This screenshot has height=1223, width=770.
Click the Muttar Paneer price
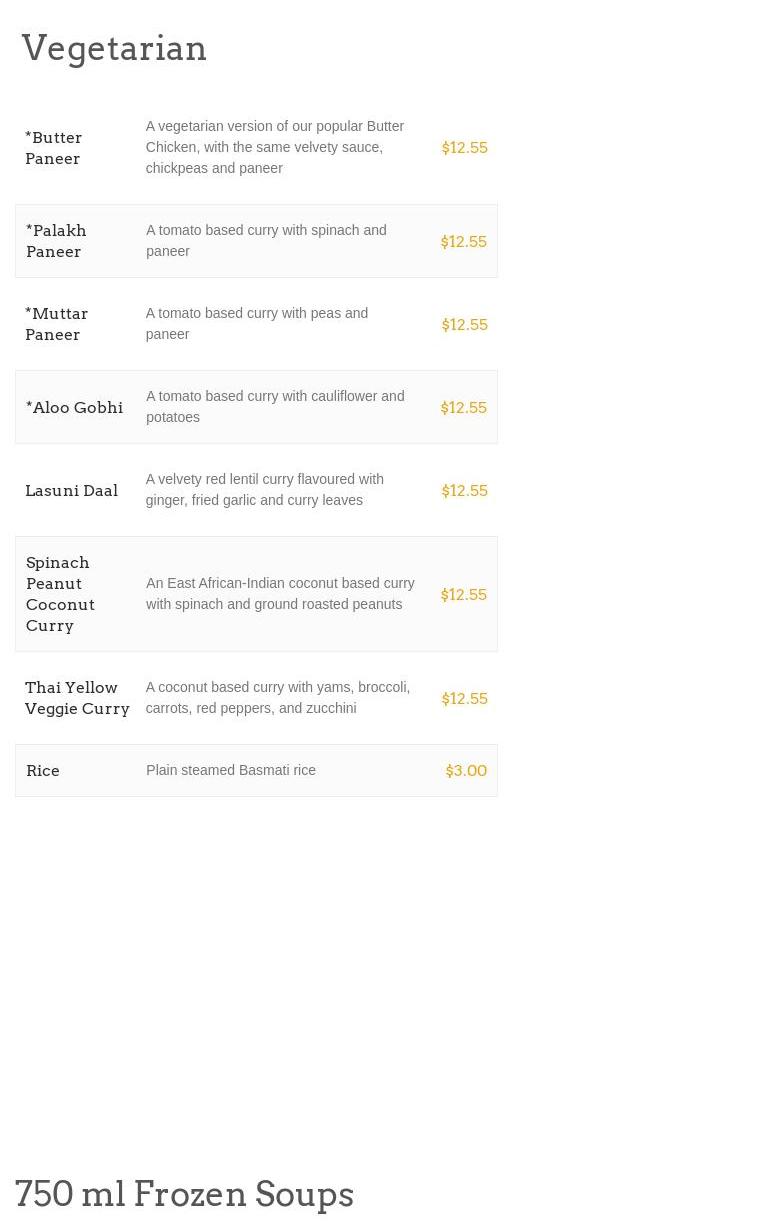coord(465,324)
